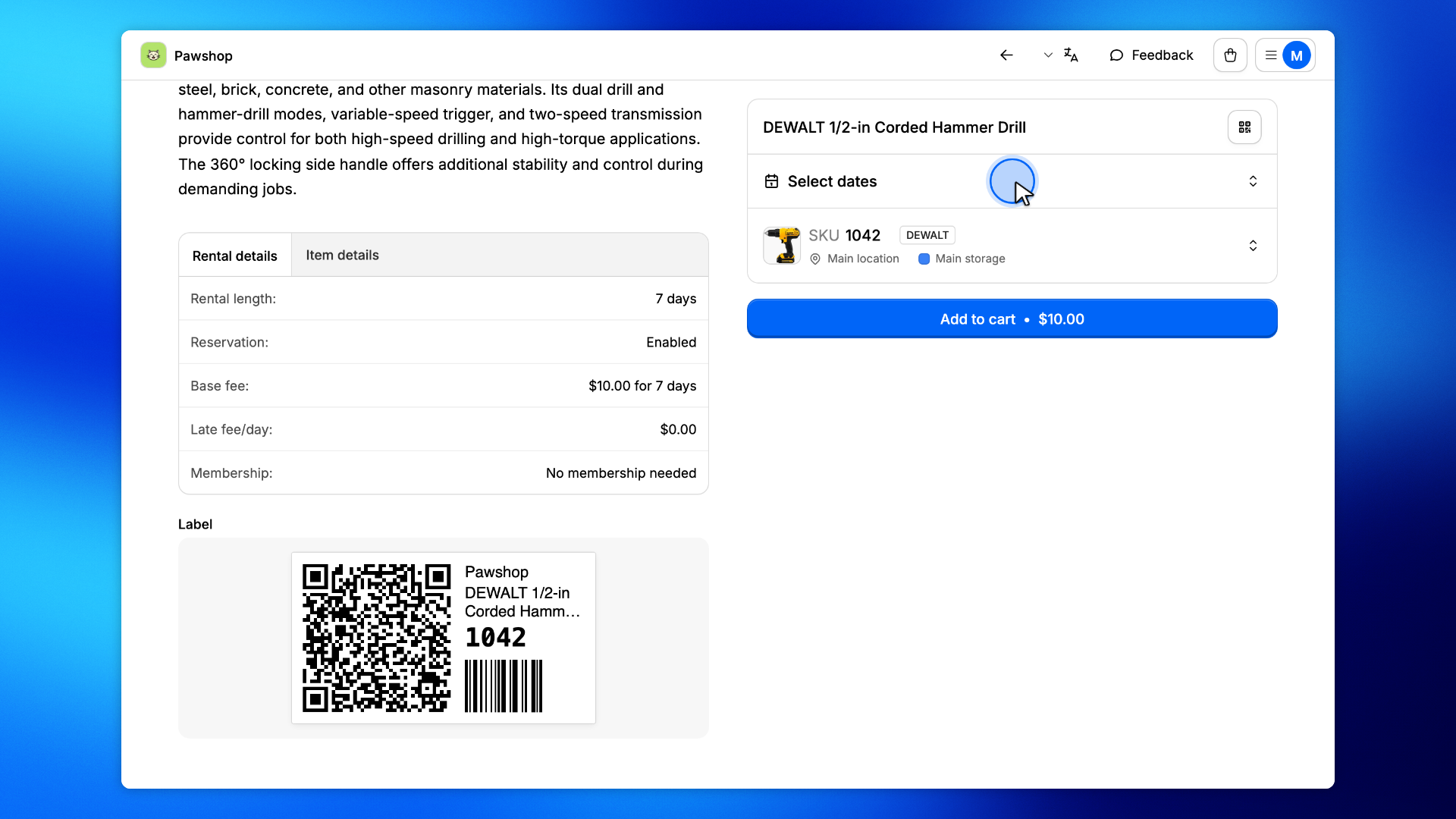Click the blue M profile avatar
The image size is (1456, 819).
point(1297,55)
